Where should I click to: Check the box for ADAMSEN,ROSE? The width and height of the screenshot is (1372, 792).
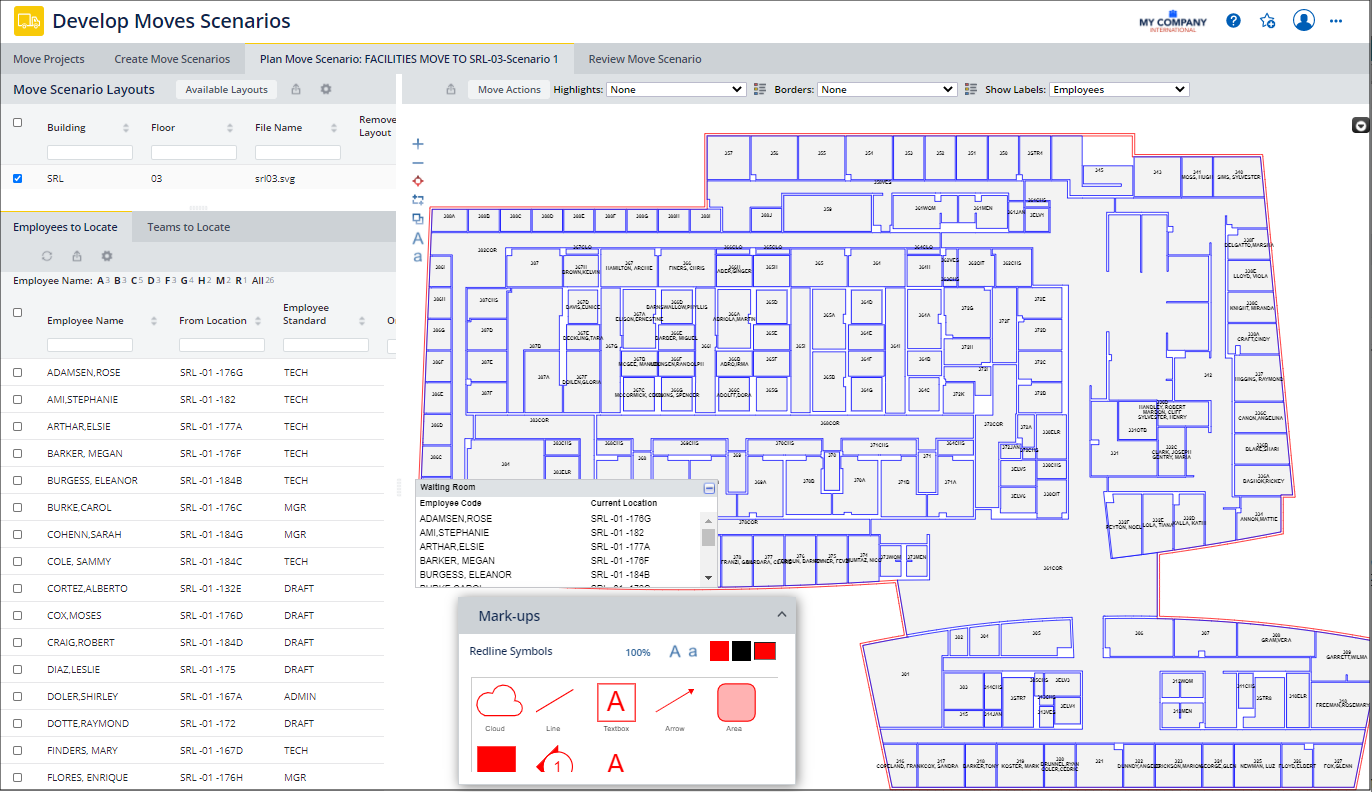click(17, 373)
